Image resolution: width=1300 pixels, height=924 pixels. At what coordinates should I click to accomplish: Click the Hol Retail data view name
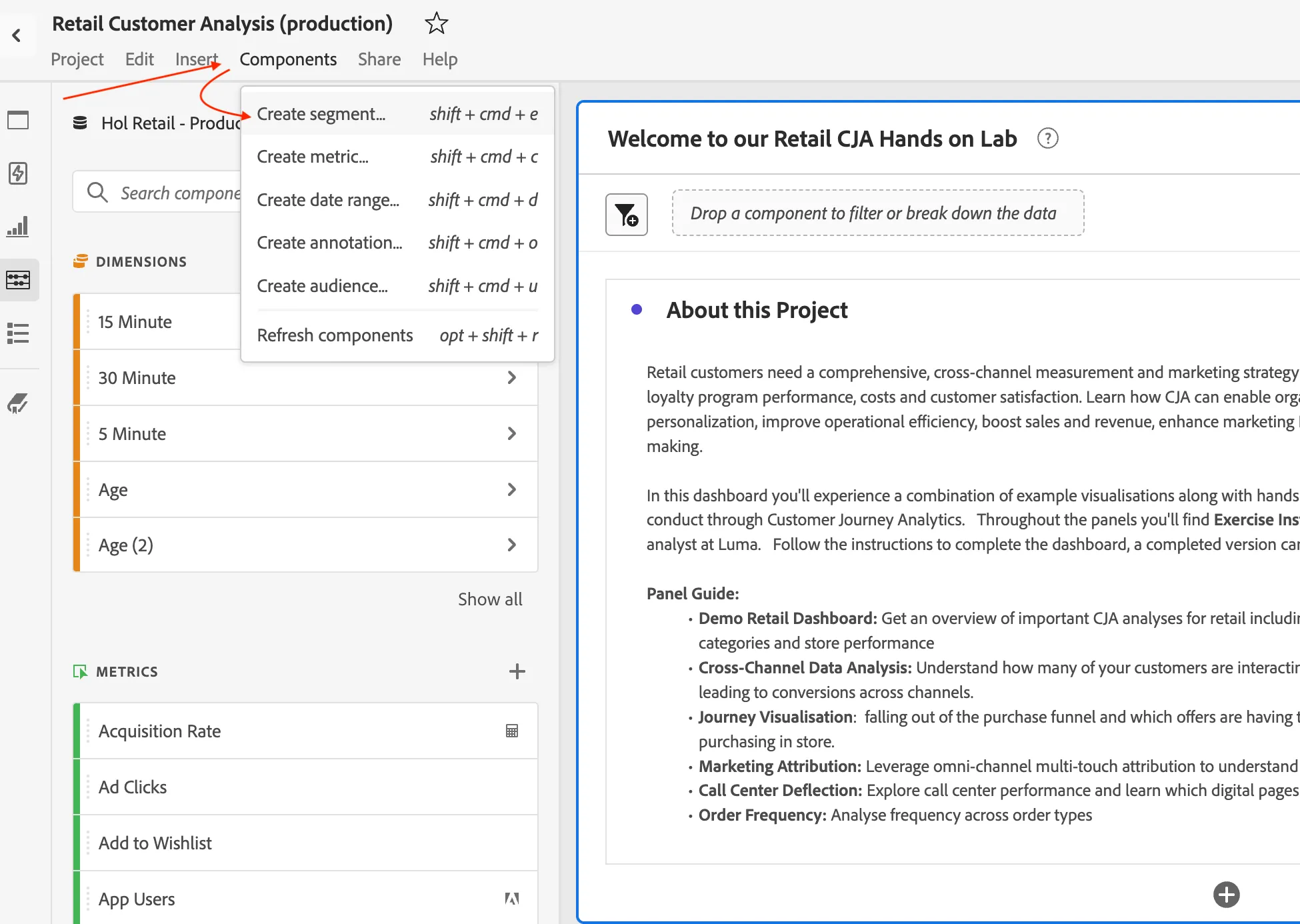click(171, 123)
